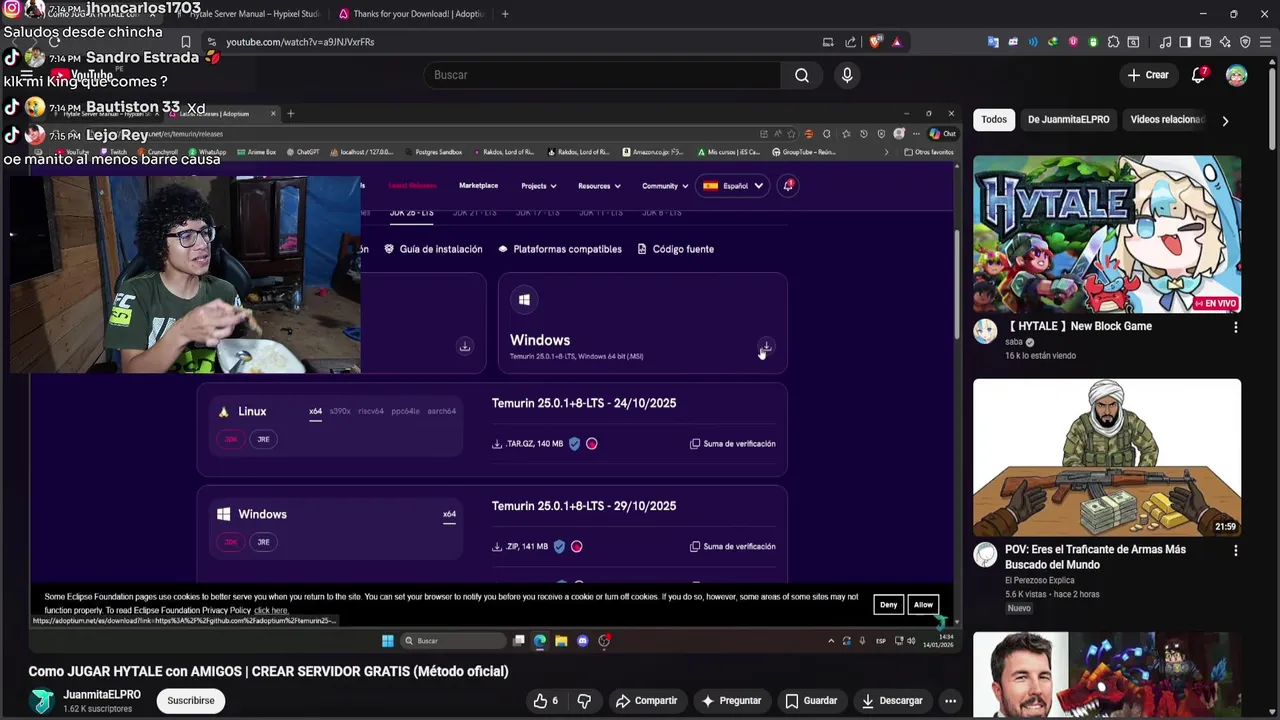Image resolution: width=1280 pixels, height=720 pixels.
Task: Click the Brave Rewards triangle icon
Action: click(x=897, y=42)
